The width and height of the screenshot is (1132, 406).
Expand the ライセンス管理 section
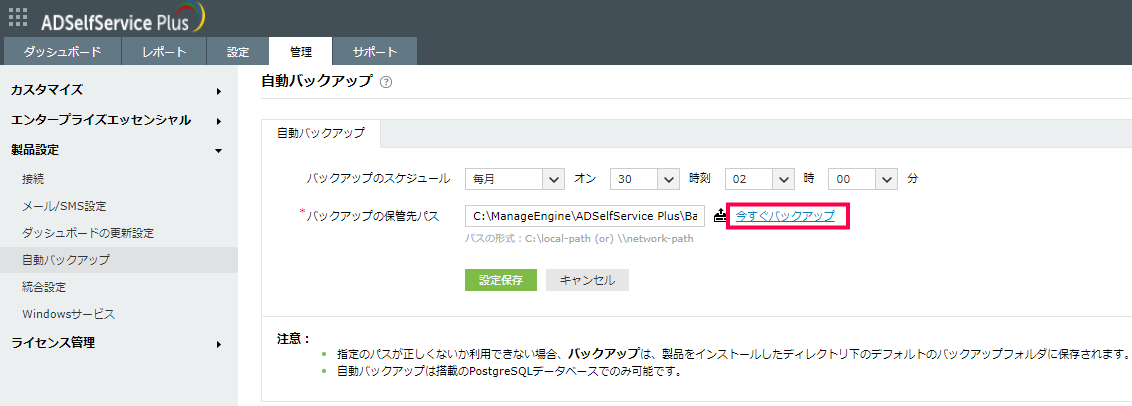(118, 343)
